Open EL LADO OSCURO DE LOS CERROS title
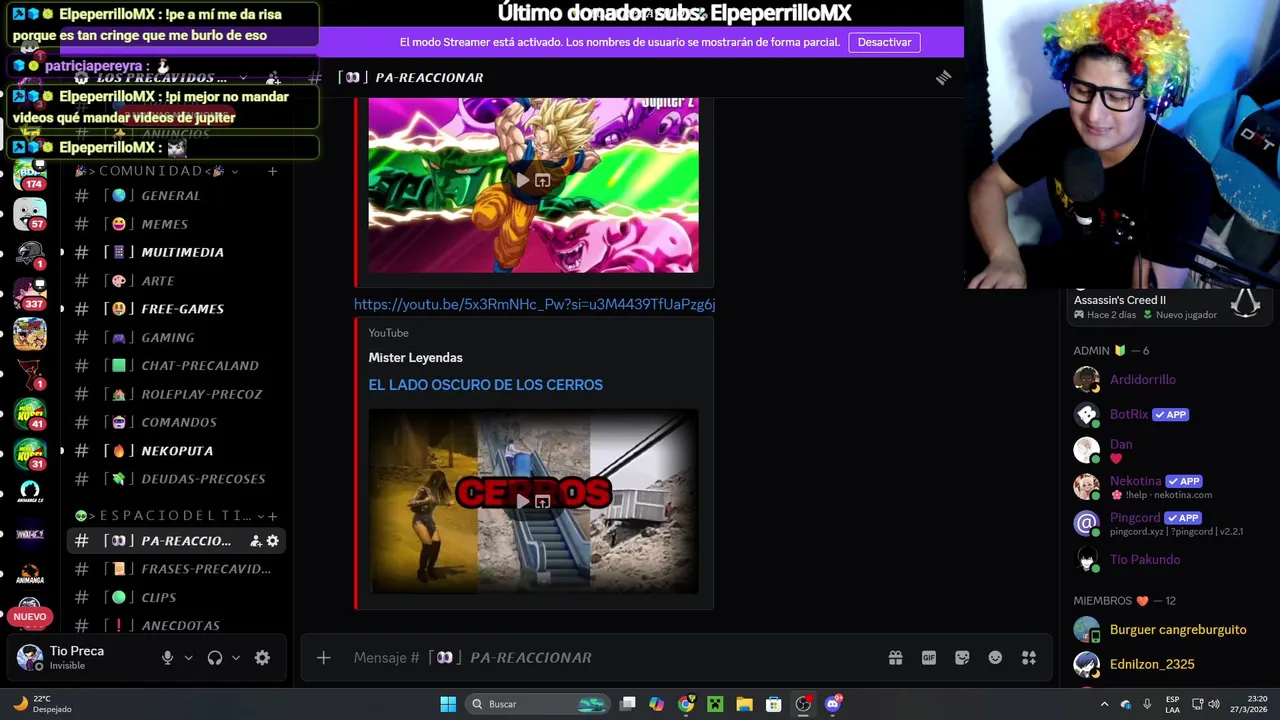Image resolution: width=1280 pixels, height=720 pixels. click(x=485, y=385)
